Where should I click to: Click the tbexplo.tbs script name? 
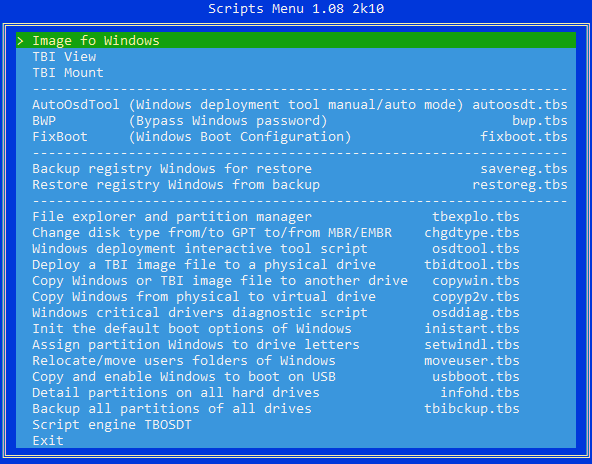(x=476, y=217)
